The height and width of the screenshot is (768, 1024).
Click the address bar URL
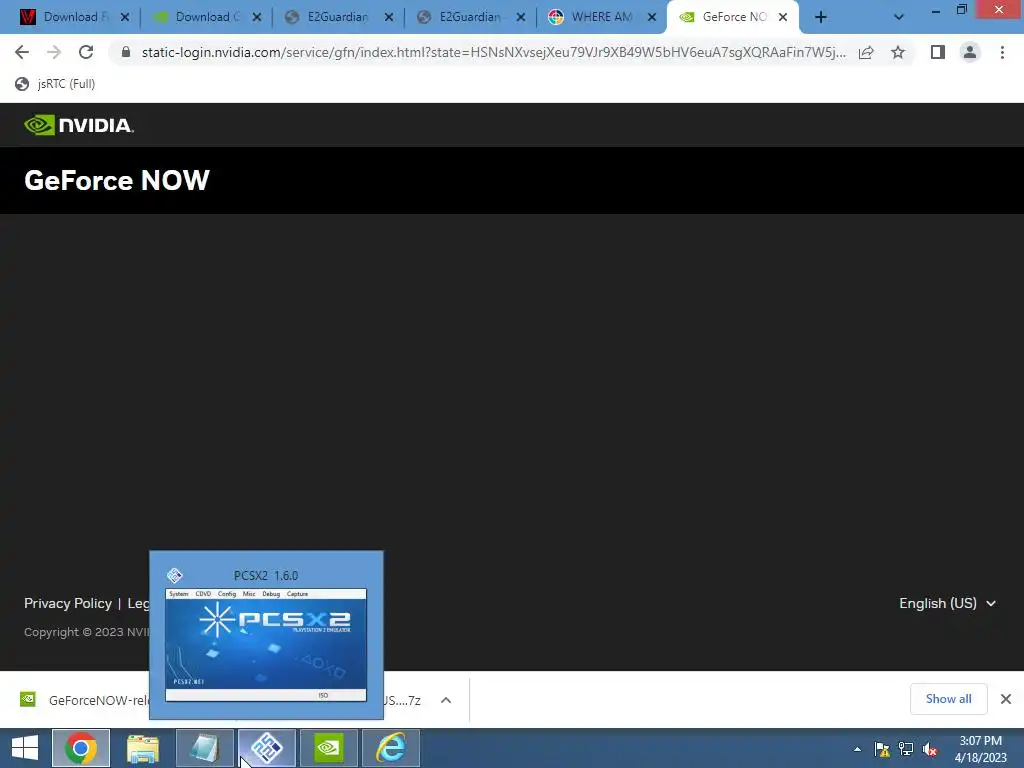[x=493, y=52]
